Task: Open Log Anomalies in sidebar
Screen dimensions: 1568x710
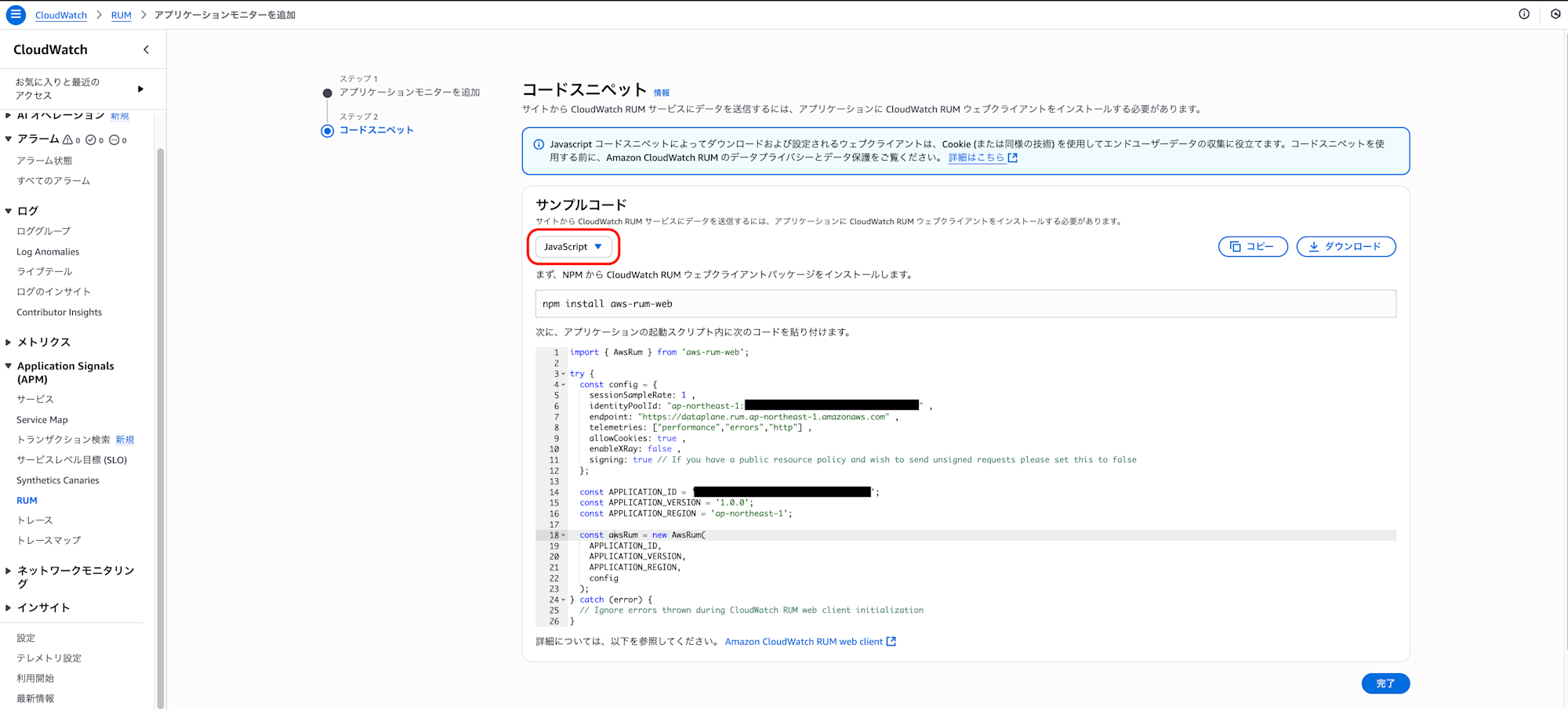Action: tap(48, 252)
